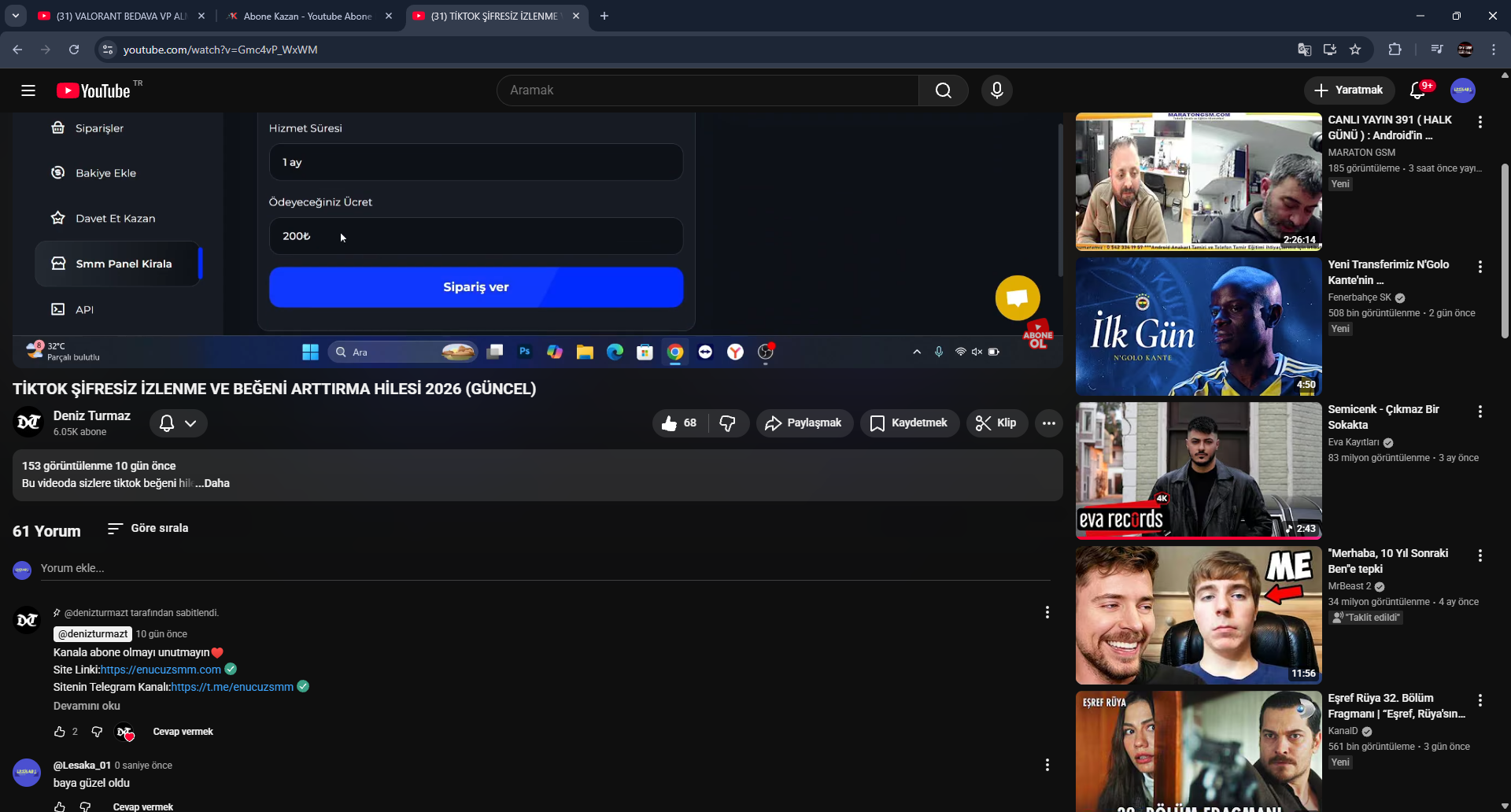The image size is (1511, 812).
Task: Click the search magnifier button
Action: click(x=943, y=90)
